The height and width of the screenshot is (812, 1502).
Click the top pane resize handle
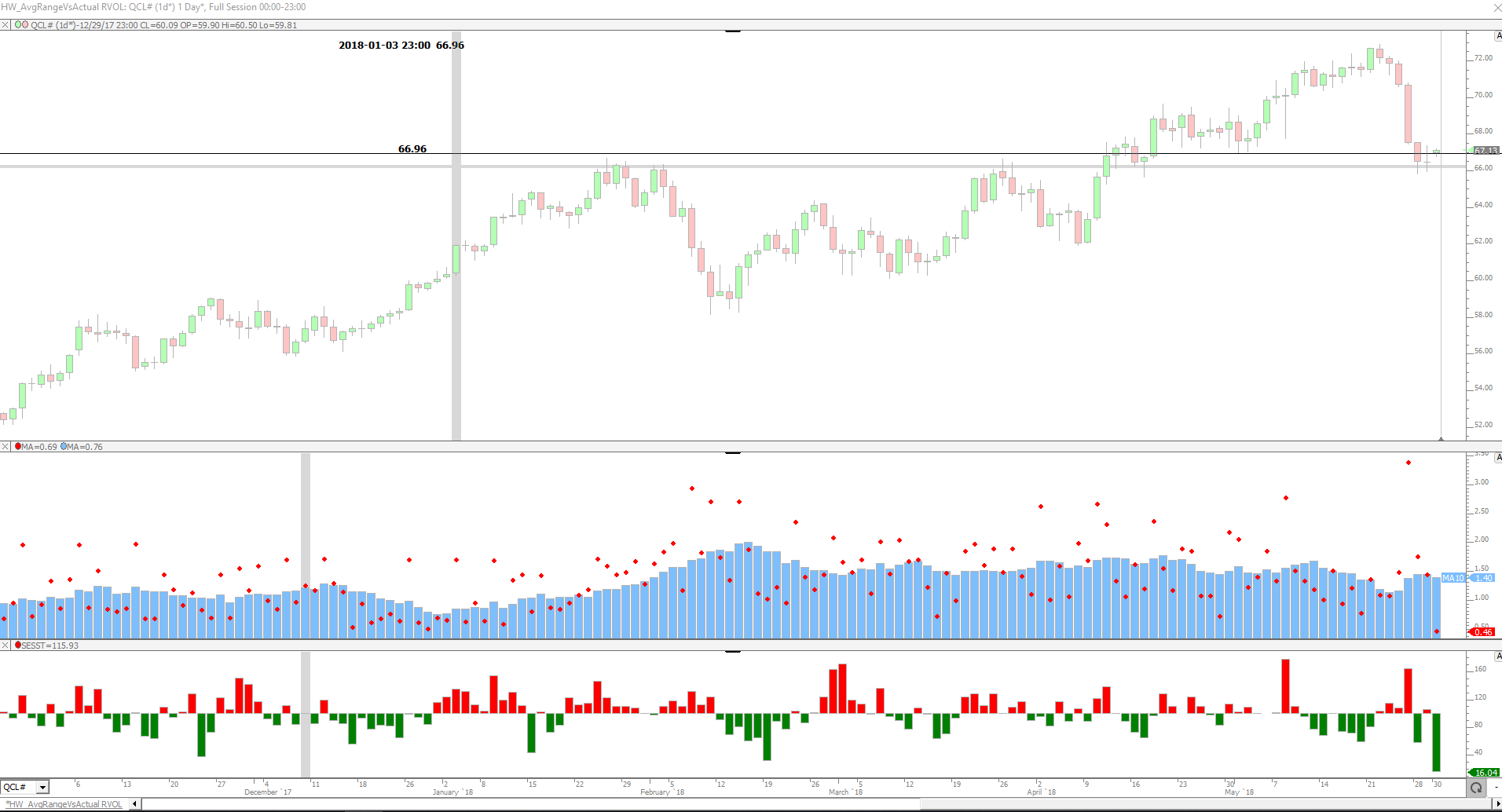pyautogui.click(x=733, y=31)
